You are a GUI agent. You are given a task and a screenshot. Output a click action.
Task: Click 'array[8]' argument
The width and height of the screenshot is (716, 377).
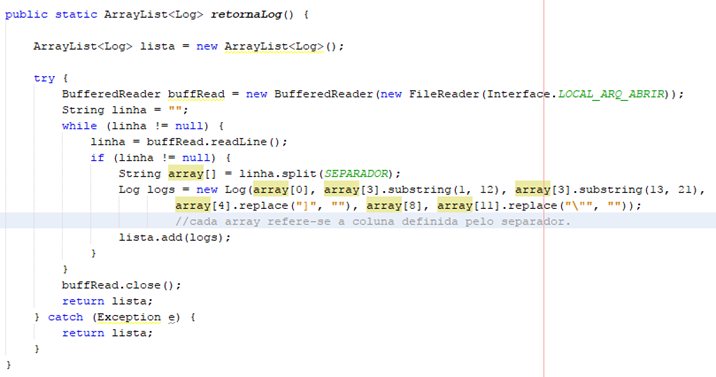click(x=395, y=206)
